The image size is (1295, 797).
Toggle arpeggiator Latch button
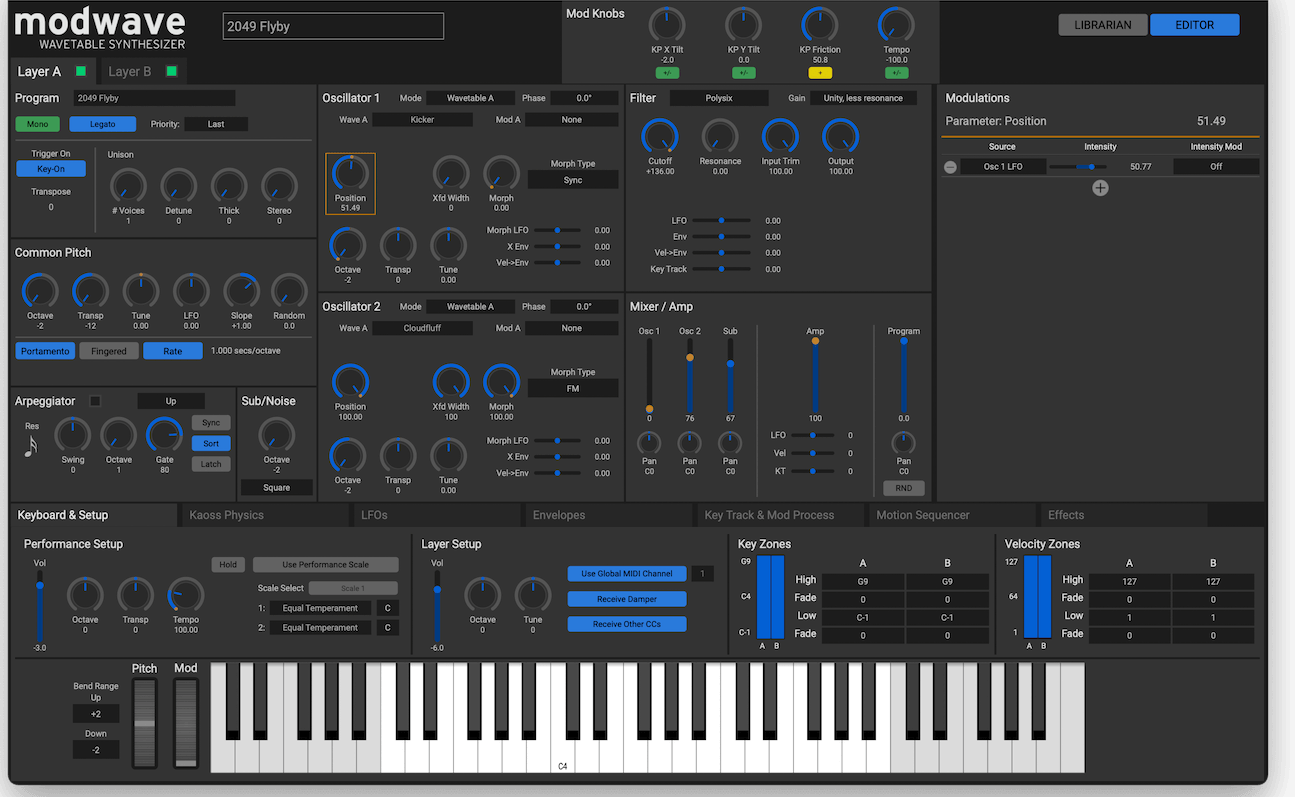[211, 464]
